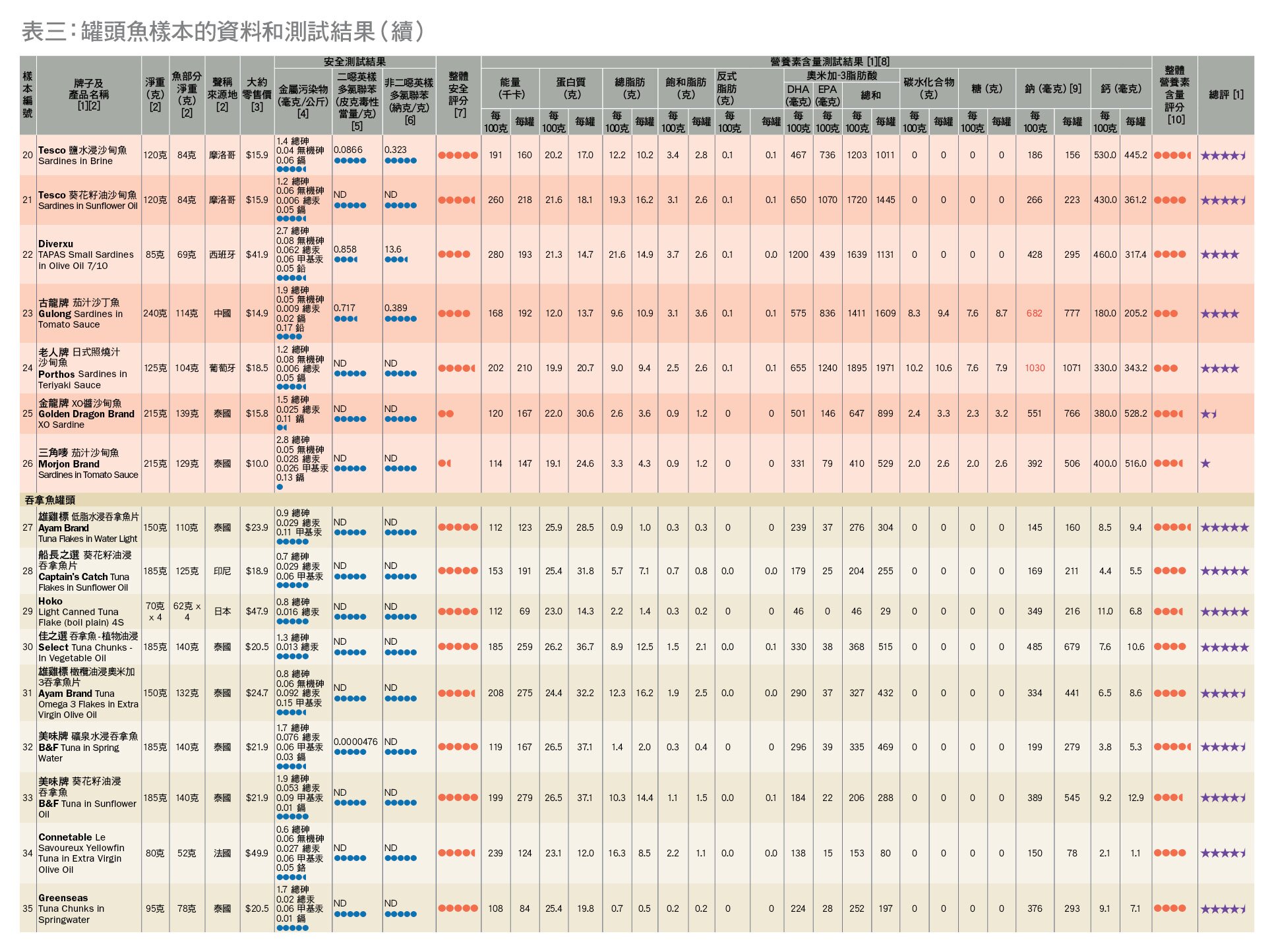Click the price $10.0

[257, 463]
